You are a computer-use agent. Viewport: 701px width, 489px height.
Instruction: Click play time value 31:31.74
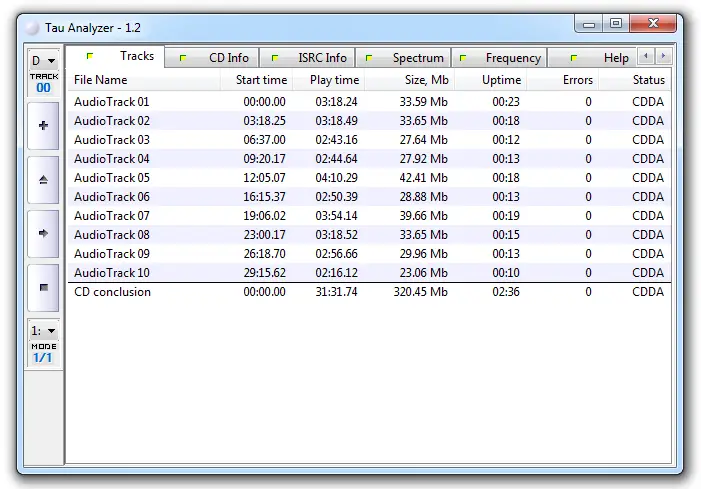tap(336, 292)
